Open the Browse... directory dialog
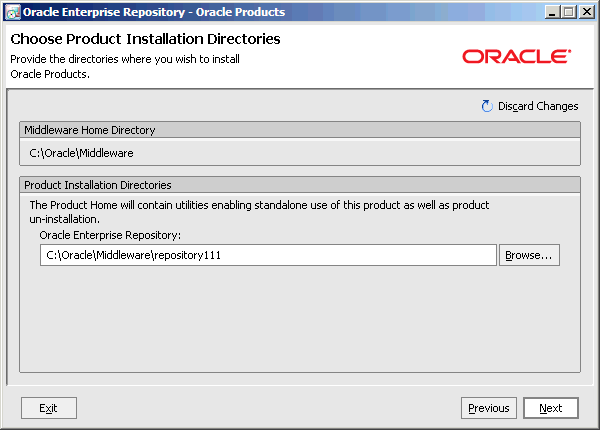Image resolution: width=600 pixels, height=430 pixels. 529,255
